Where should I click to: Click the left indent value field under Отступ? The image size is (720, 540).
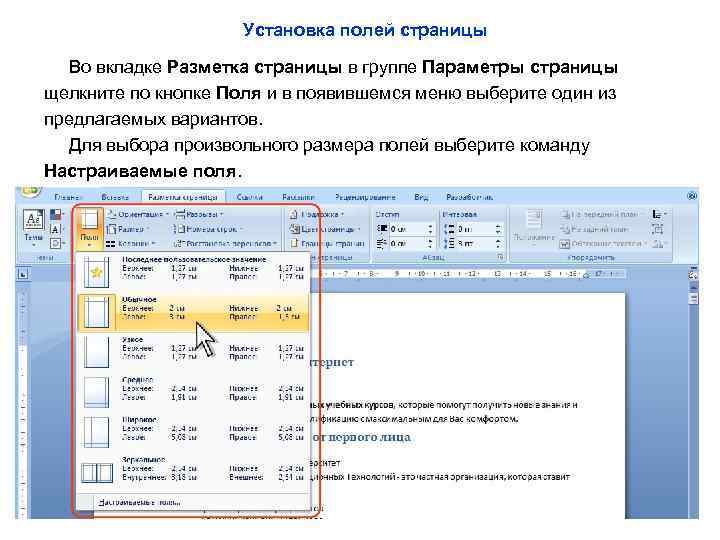tap(407, 229)
